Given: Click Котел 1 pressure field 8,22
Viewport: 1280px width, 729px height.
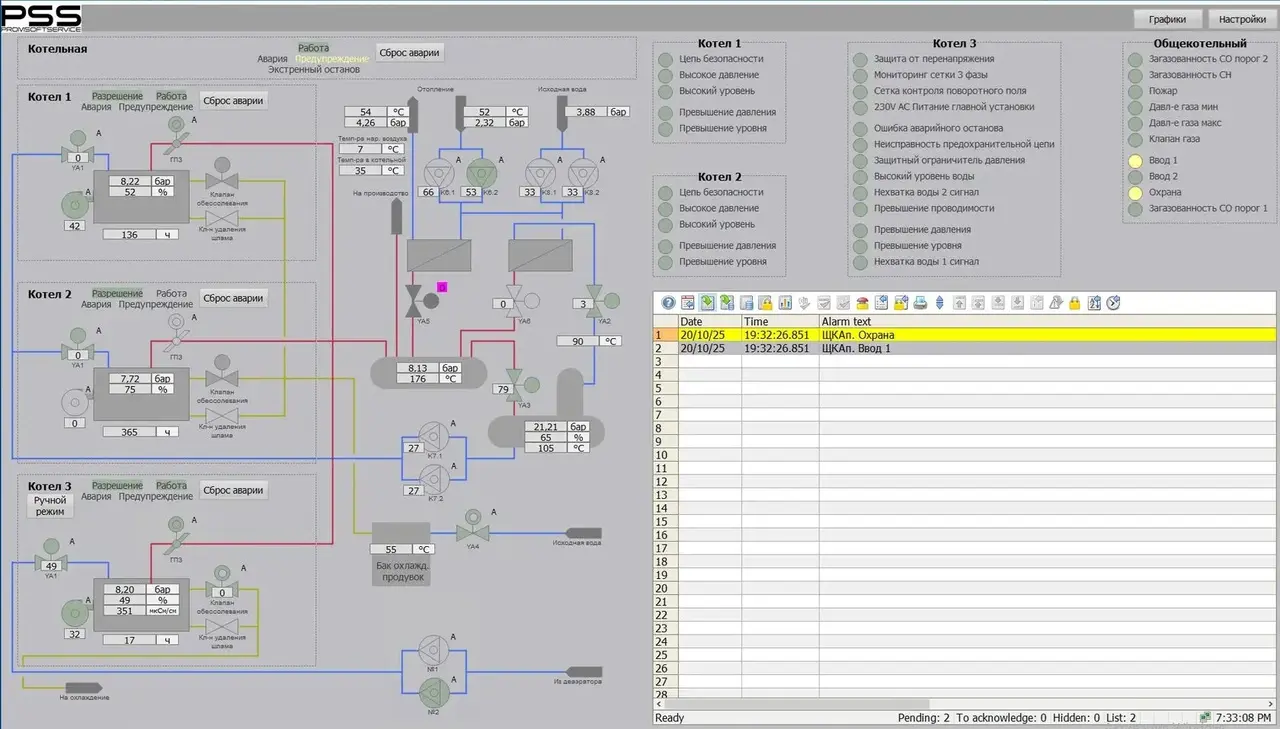Looking at the screenshot, I should pyautogui.click(x=130, y=181).
